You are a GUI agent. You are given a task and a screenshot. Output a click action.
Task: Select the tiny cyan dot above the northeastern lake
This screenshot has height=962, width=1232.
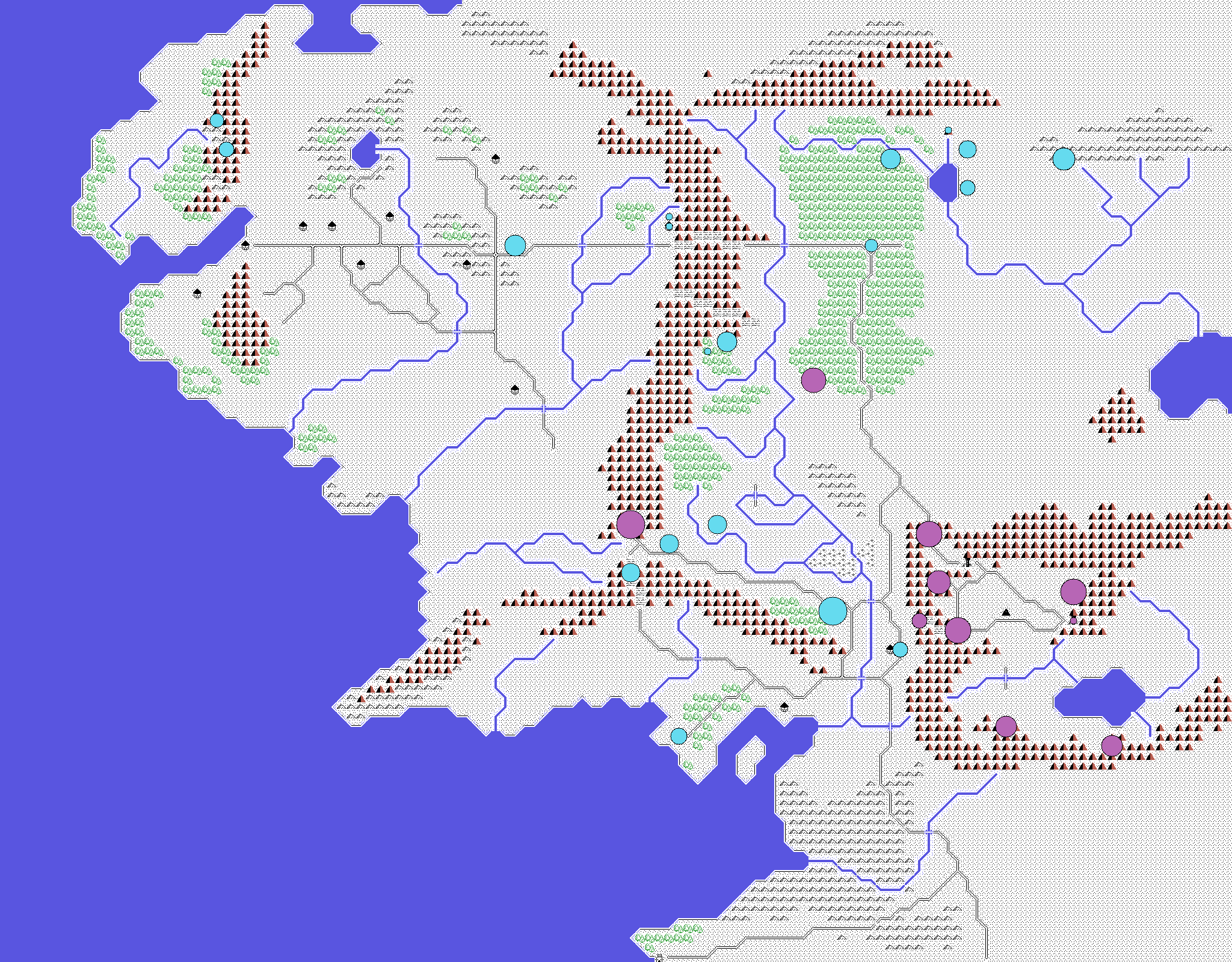948,130
